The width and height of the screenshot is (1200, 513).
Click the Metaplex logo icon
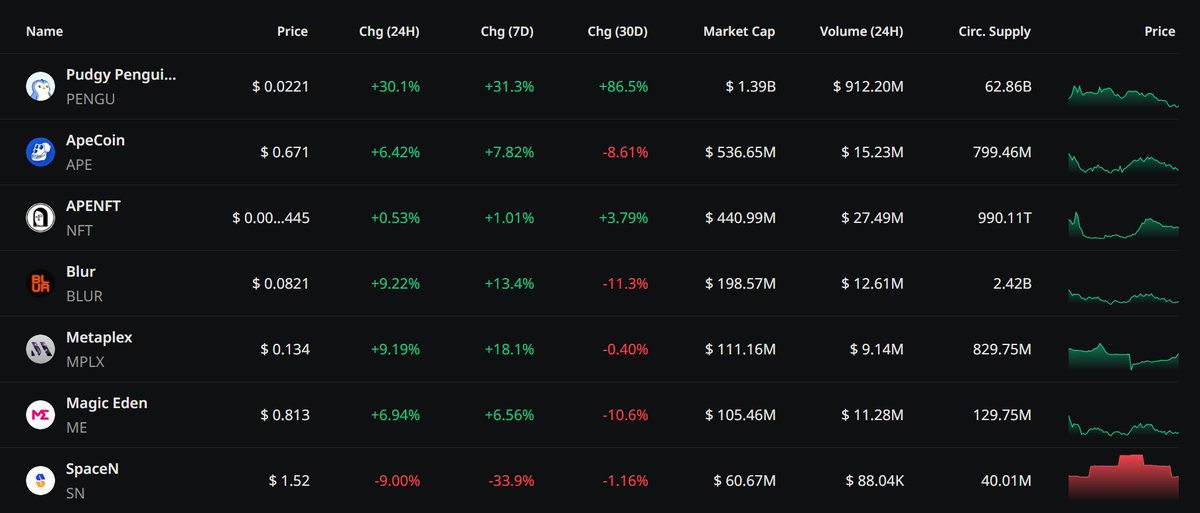(39, 349)
